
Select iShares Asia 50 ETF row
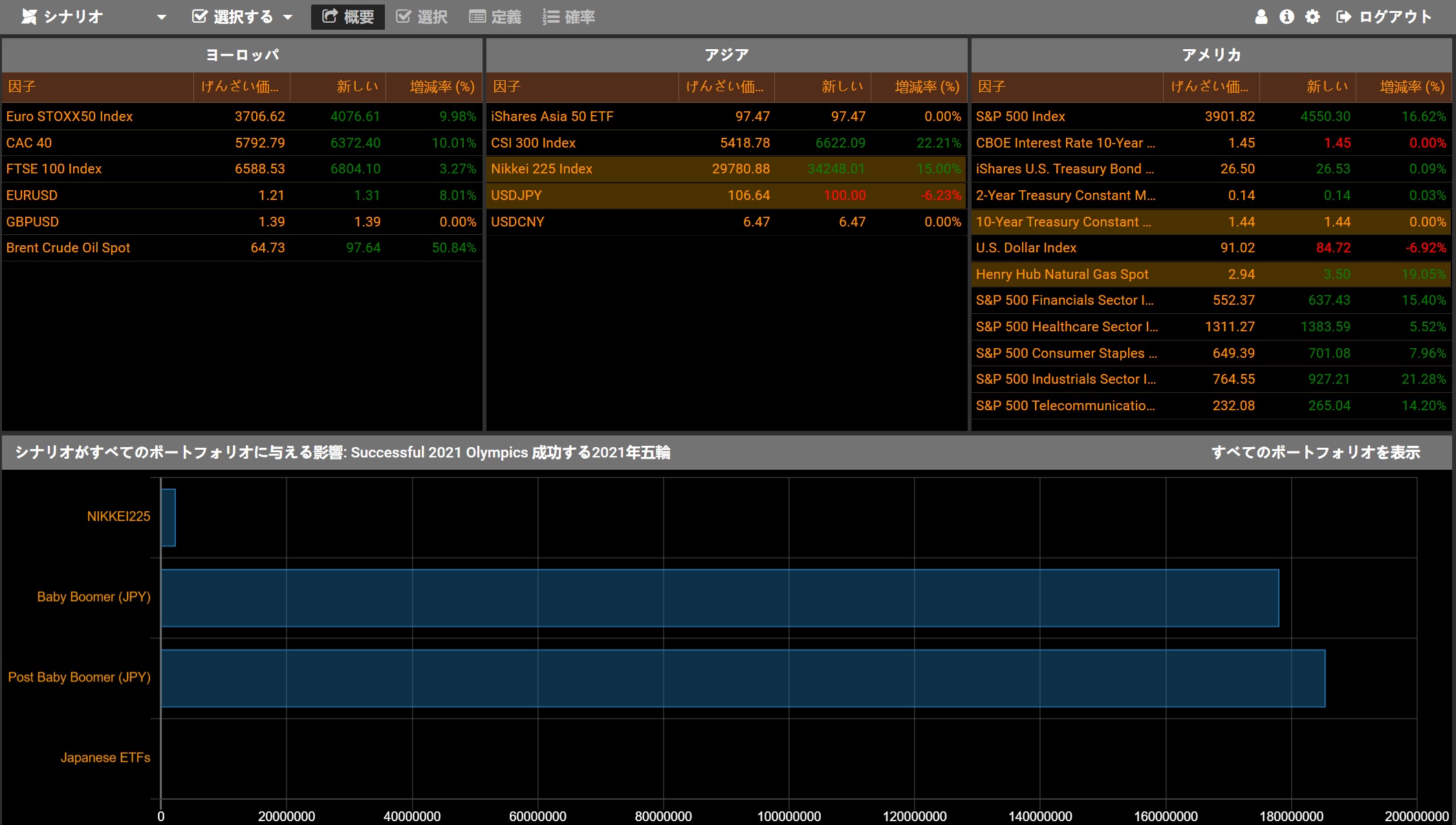(x=726, y=116)
